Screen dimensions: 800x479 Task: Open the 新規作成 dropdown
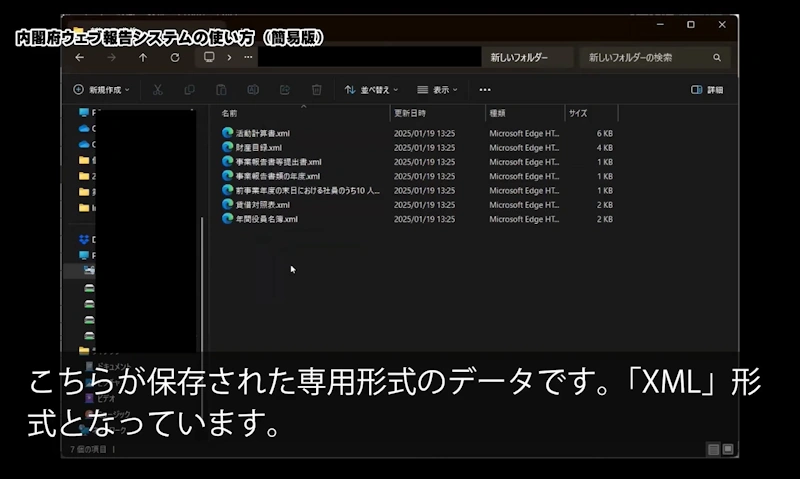102,90
